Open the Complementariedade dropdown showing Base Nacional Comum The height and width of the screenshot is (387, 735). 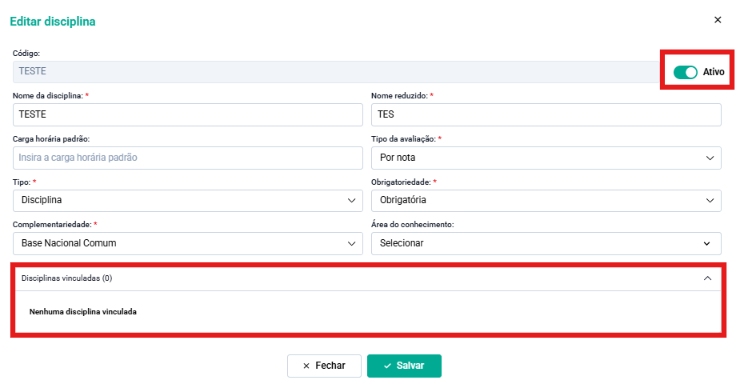pyautogui.click(x=188, y=244)
